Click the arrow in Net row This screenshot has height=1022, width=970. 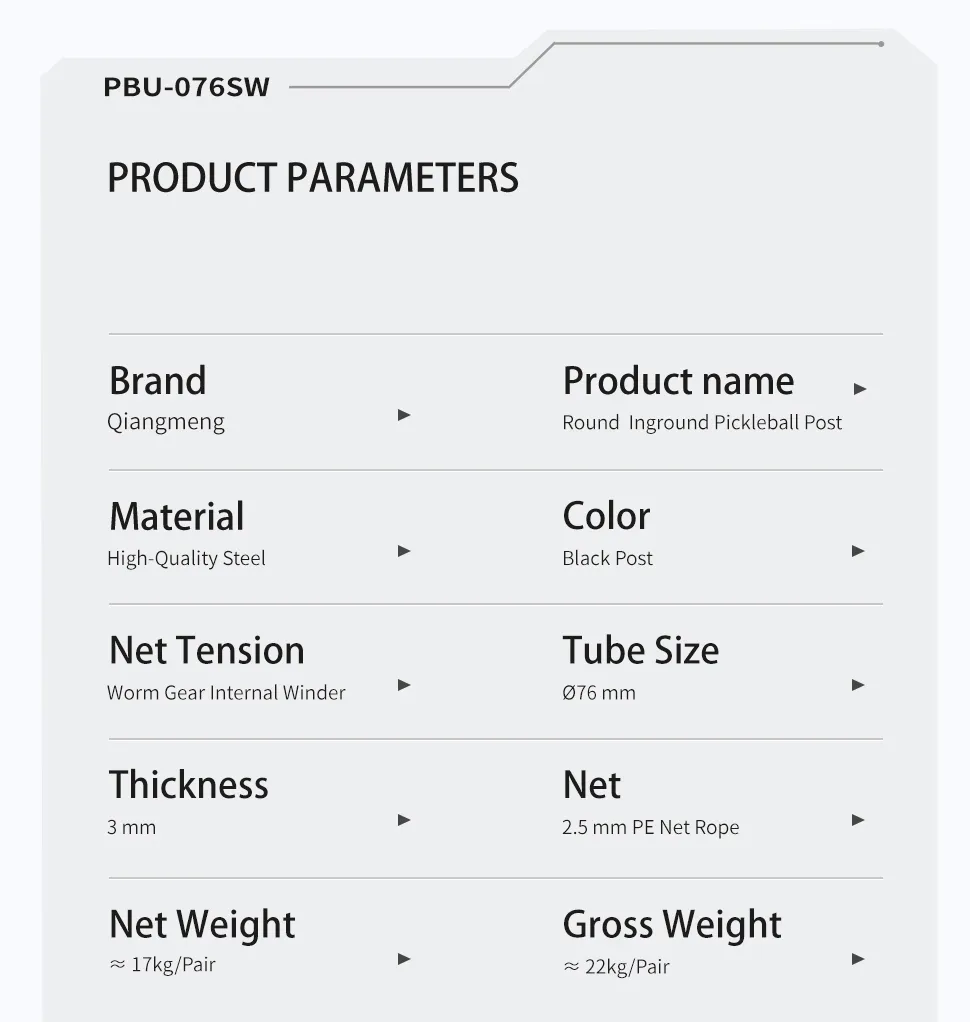pyautogui.click(x=858, y=820)
